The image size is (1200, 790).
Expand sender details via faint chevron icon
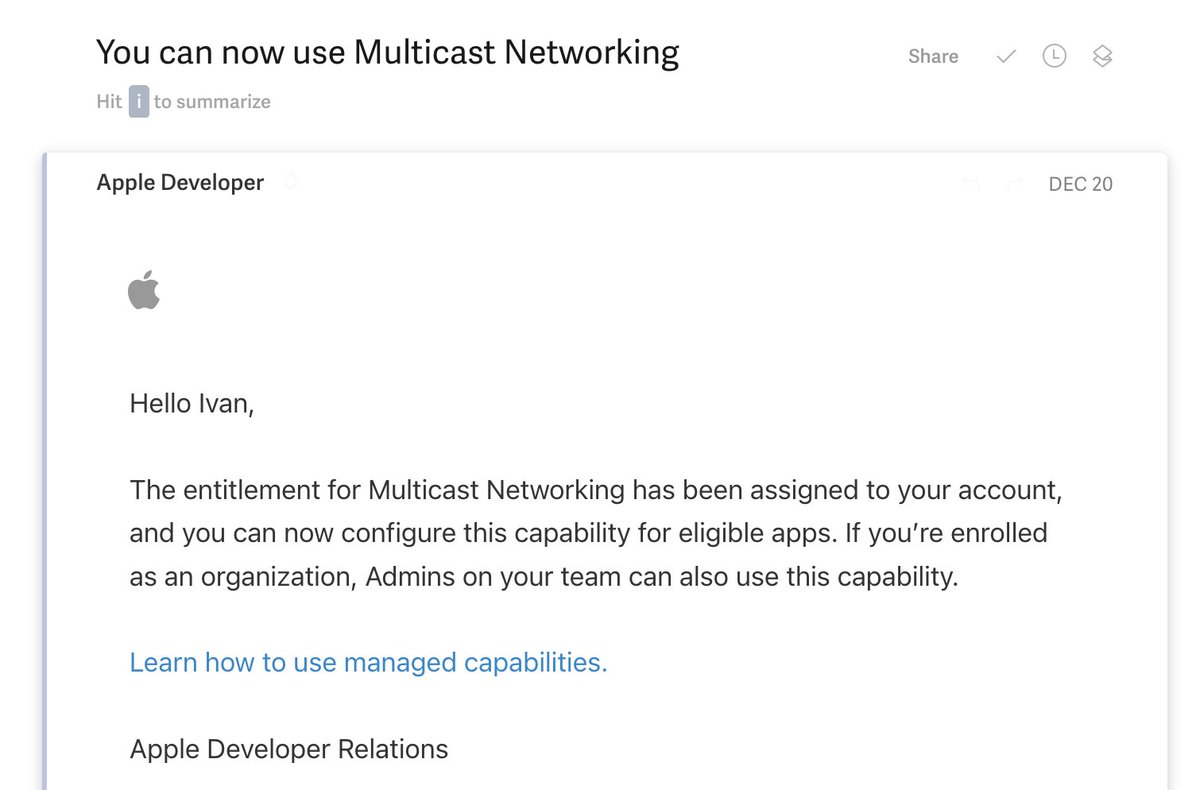point(291,183)
